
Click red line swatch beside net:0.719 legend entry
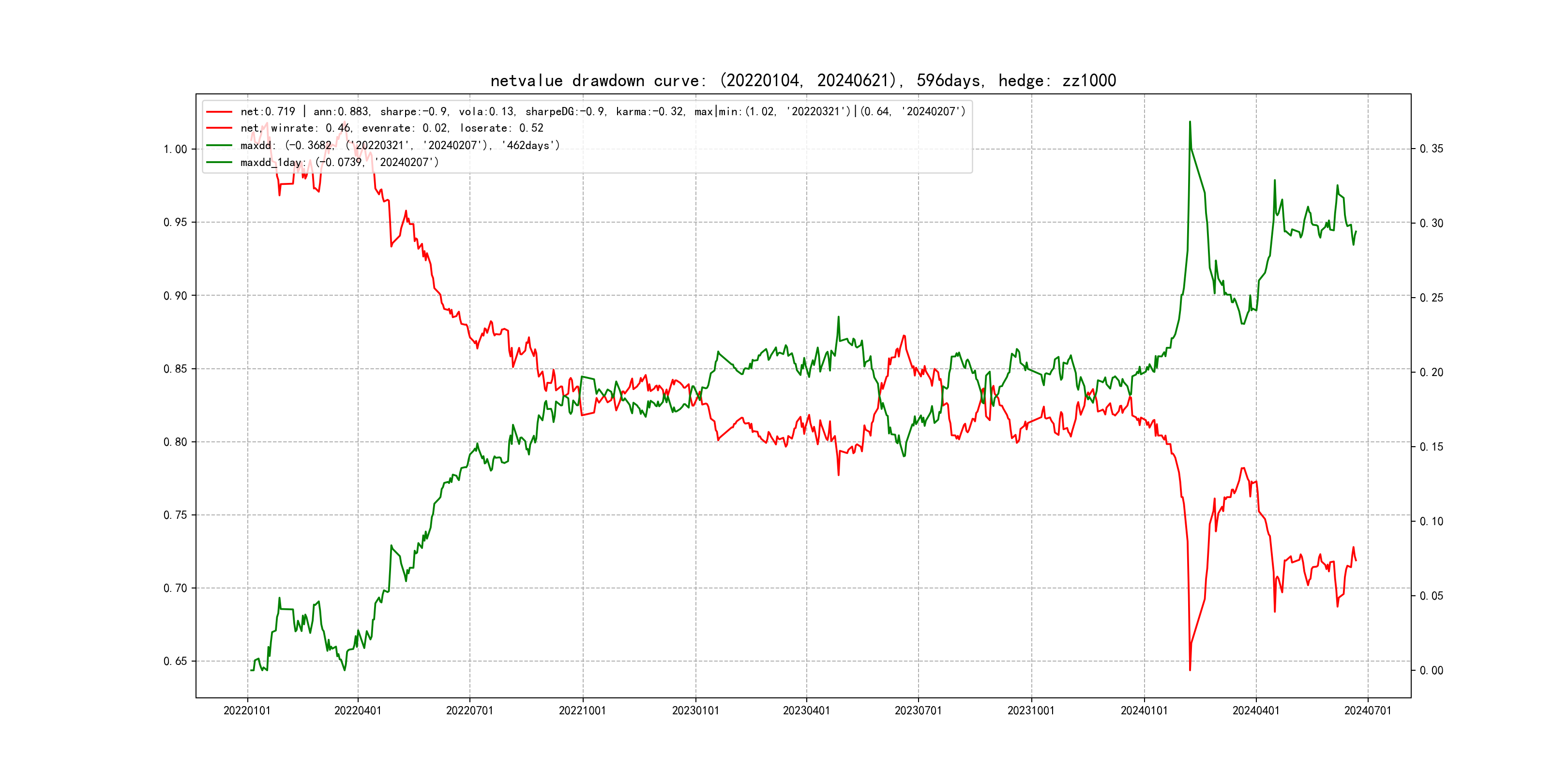(x=219, y=112)
